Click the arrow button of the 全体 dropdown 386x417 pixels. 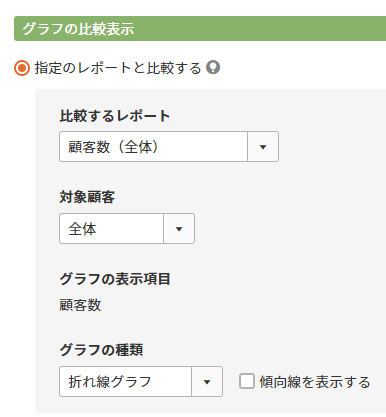pyautogui.click(x=179, y=229)
